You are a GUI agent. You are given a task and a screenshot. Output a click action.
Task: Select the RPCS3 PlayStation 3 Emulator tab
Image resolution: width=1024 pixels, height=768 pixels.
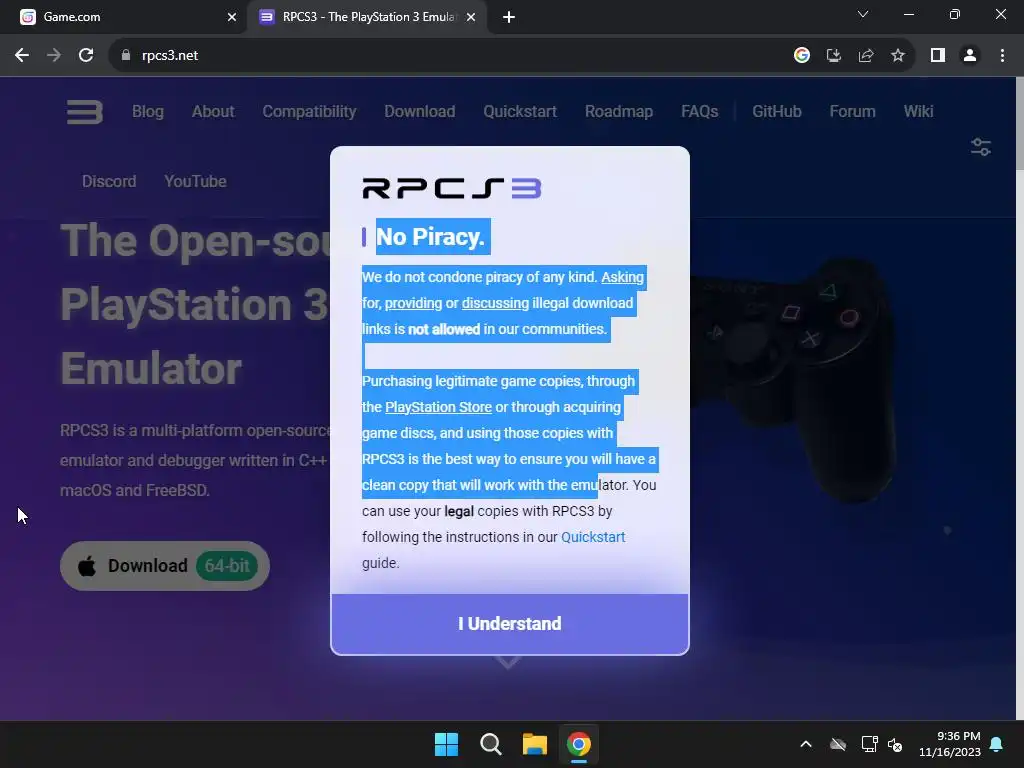pos(366,17)
